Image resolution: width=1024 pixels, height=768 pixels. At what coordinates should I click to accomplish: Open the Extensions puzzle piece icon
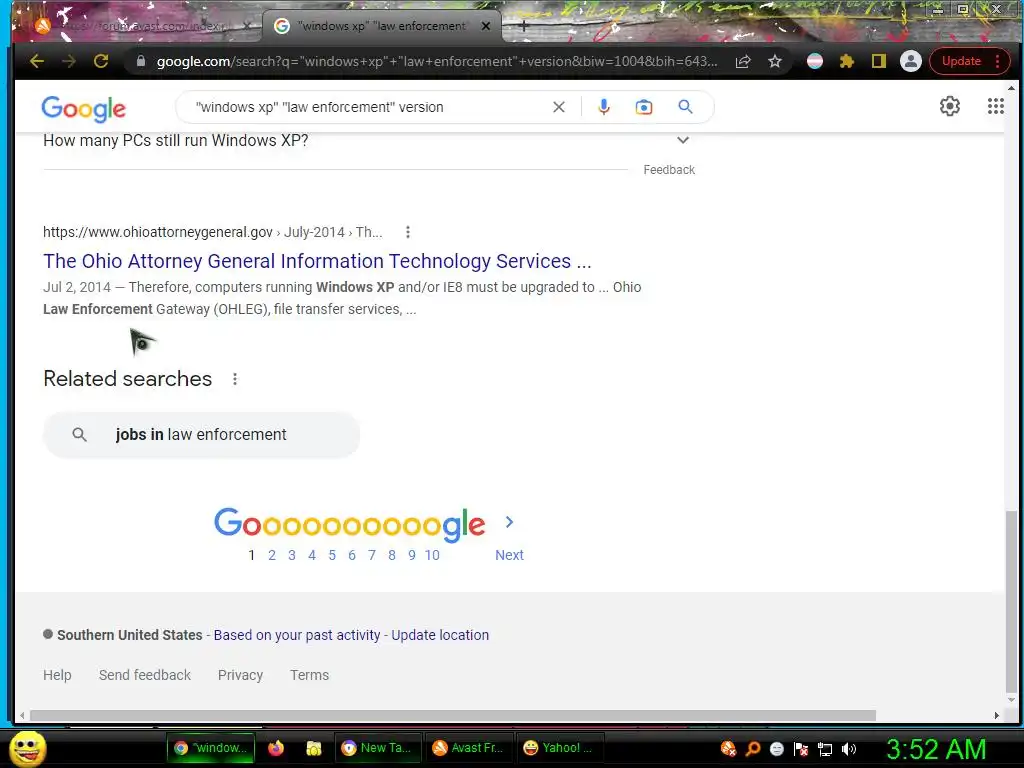(847, 61)
